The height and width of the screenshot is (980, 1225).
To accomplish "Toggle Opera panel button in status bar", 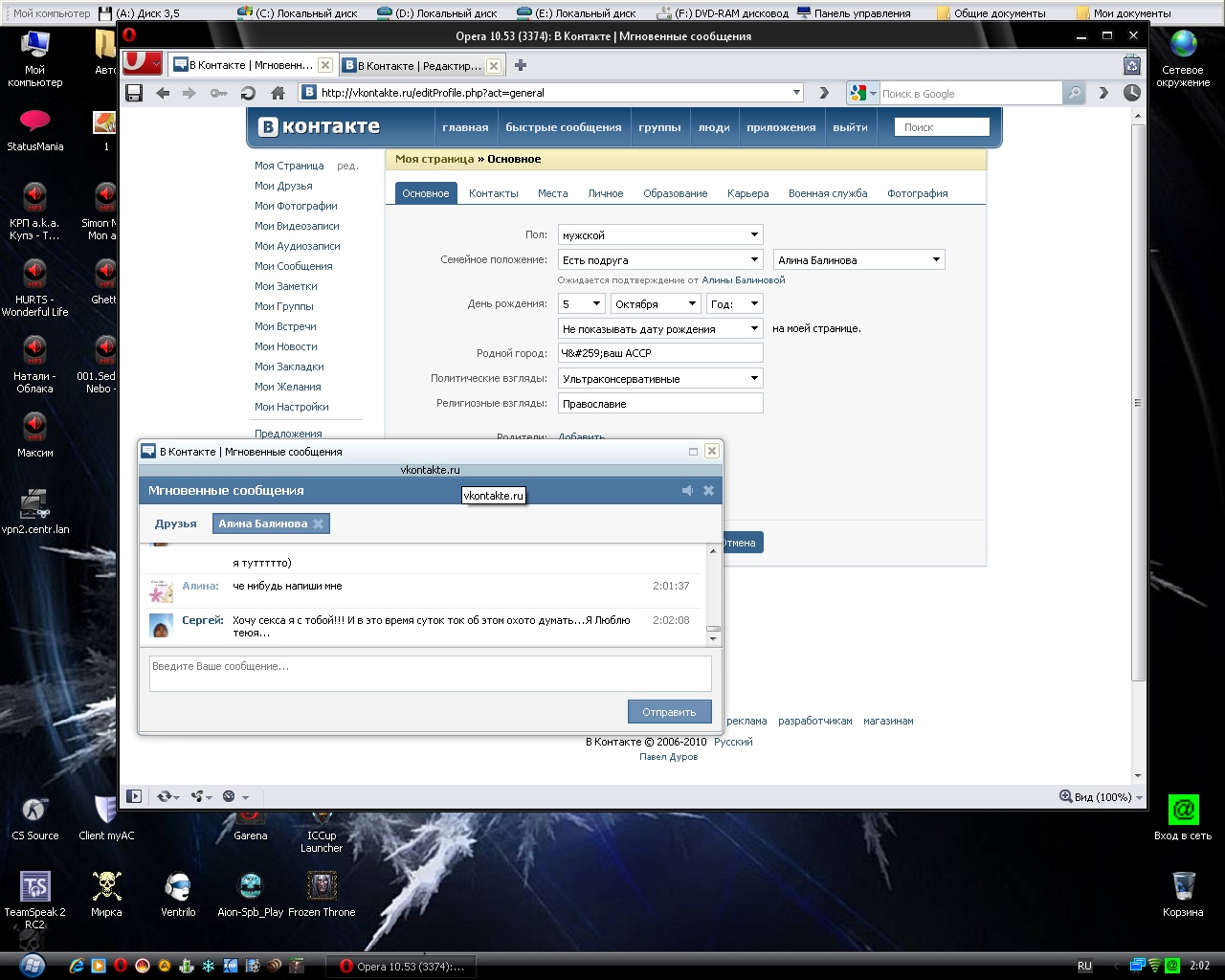I will [134, 796].
